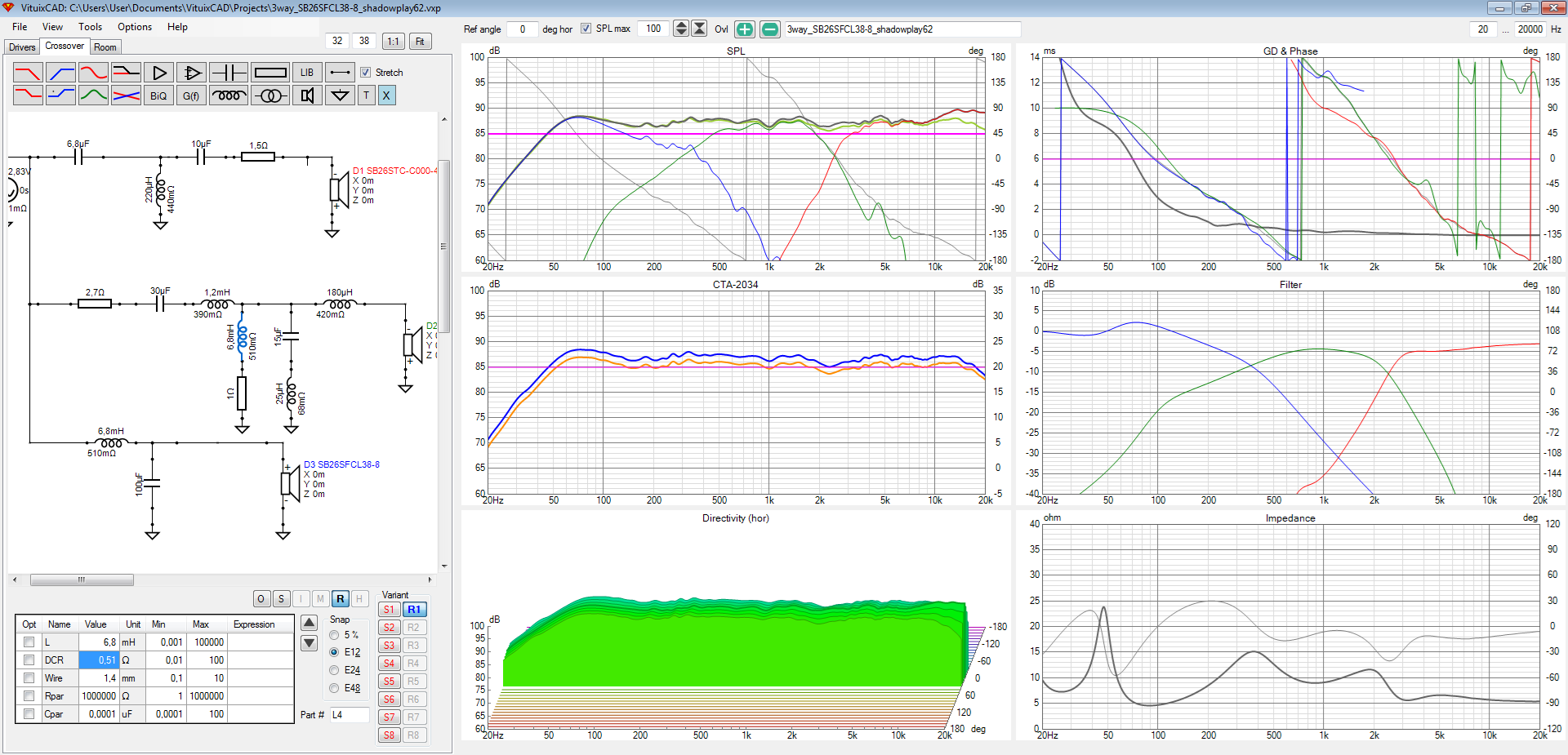This screenshot has height=755, width=1568.
Task: Click the O button above the table
Action: tap(261, 599)
